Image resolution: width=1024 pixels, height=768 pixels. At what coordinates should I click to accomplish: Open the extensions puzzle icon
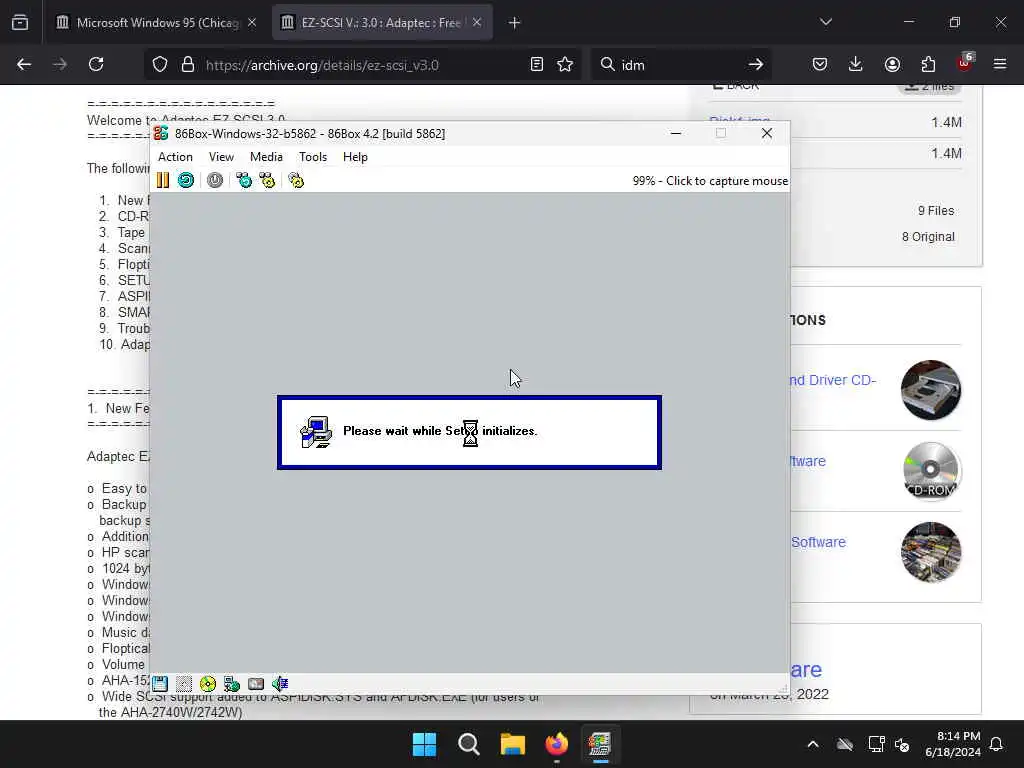click(x=928, y=65)
